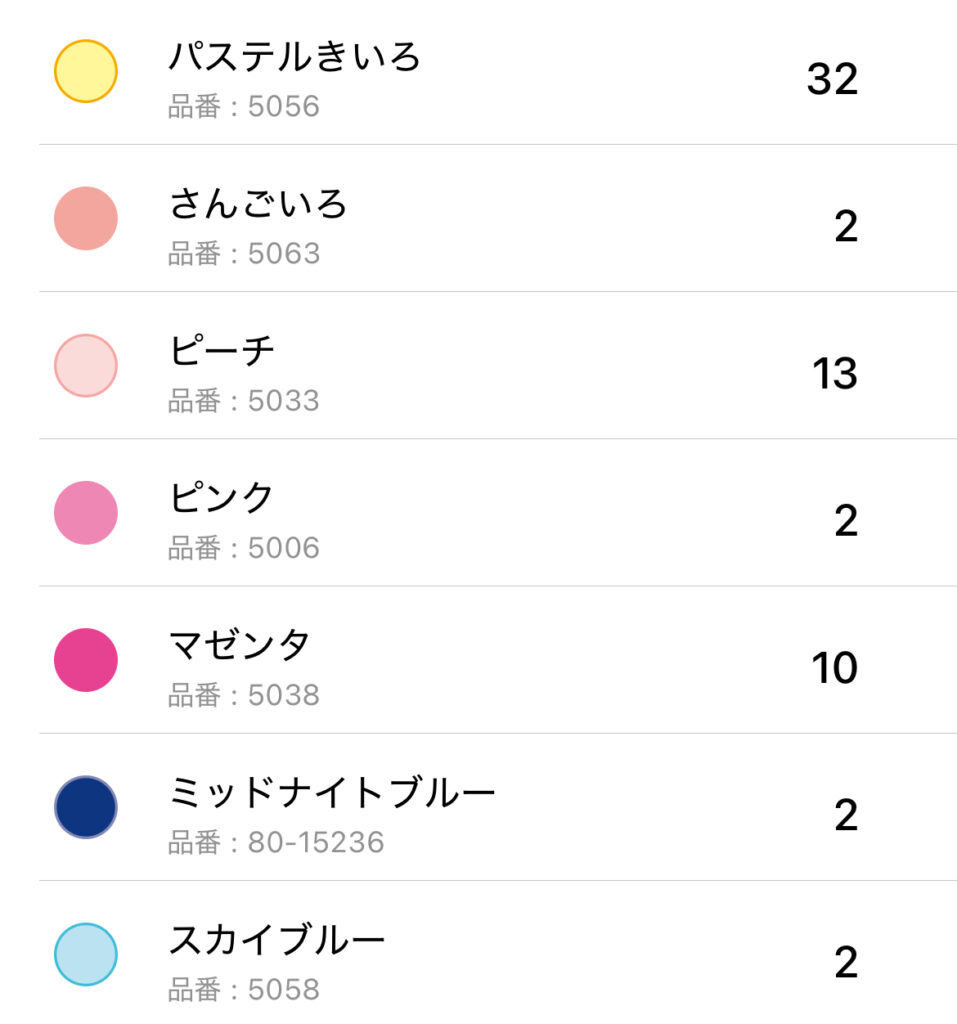Tap the light peach ピーチ swatch

pyautogui.click(x=86, y=365)
